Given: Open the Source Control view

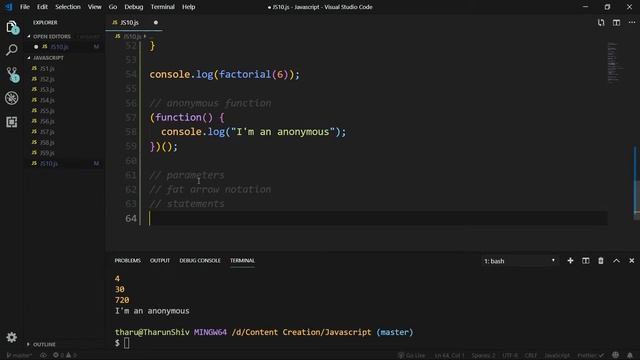Looking at the screenshot, I should pyautogui.click(x=12, y=74).
